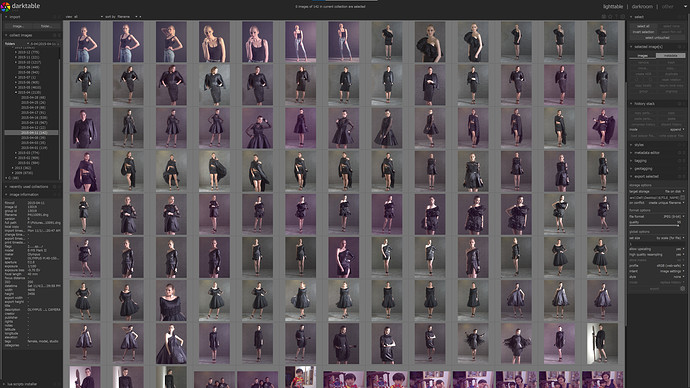The width and height of the screenshot is (690, 388).
Task: Click the select all button
Action: (643, 26)
